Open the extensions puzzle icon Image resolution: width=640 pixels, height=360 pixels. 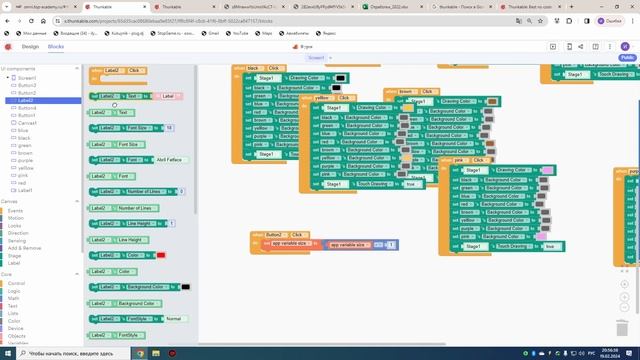569,21
